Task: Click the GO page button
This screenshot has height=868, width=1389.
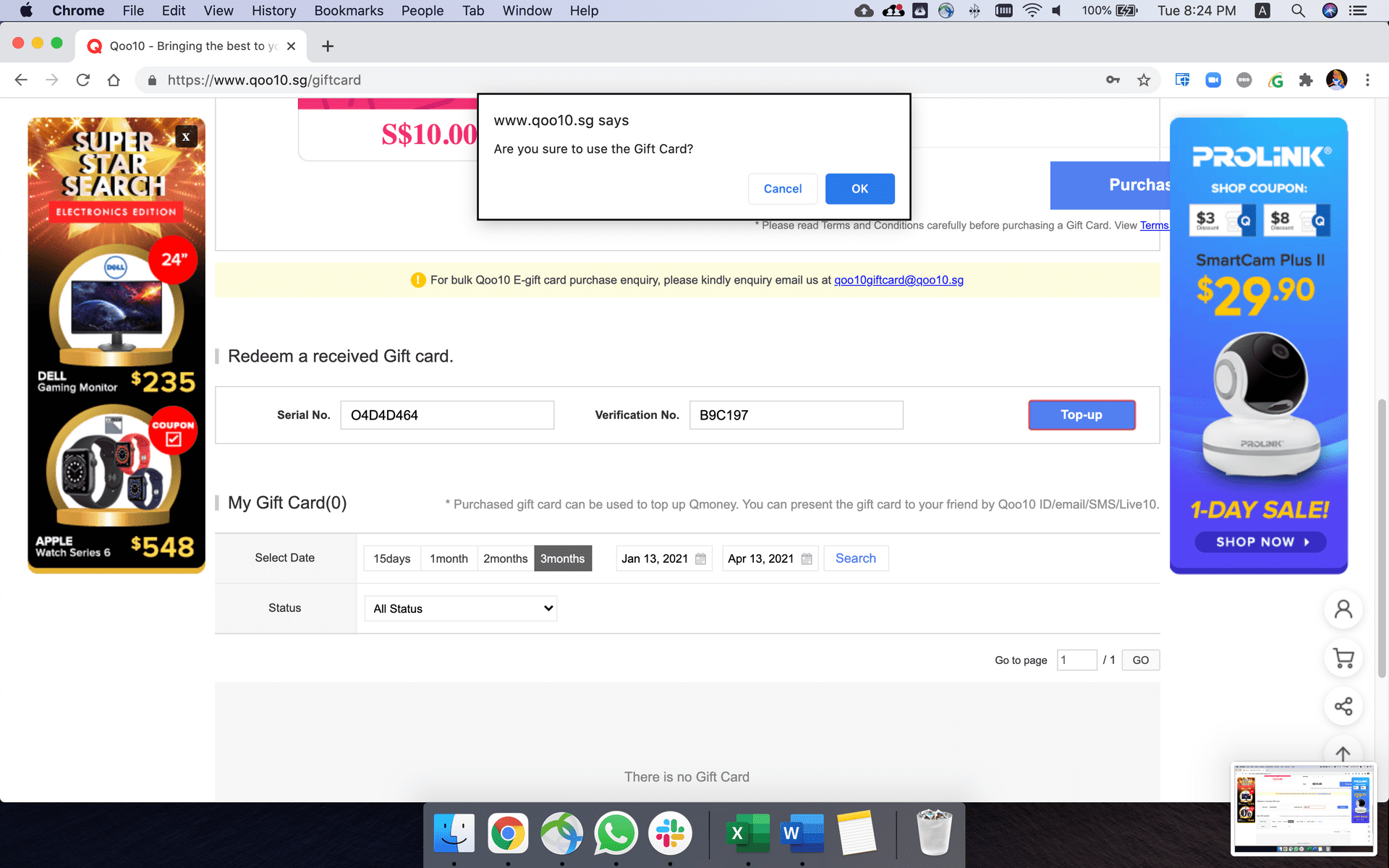Action: 1140,660
